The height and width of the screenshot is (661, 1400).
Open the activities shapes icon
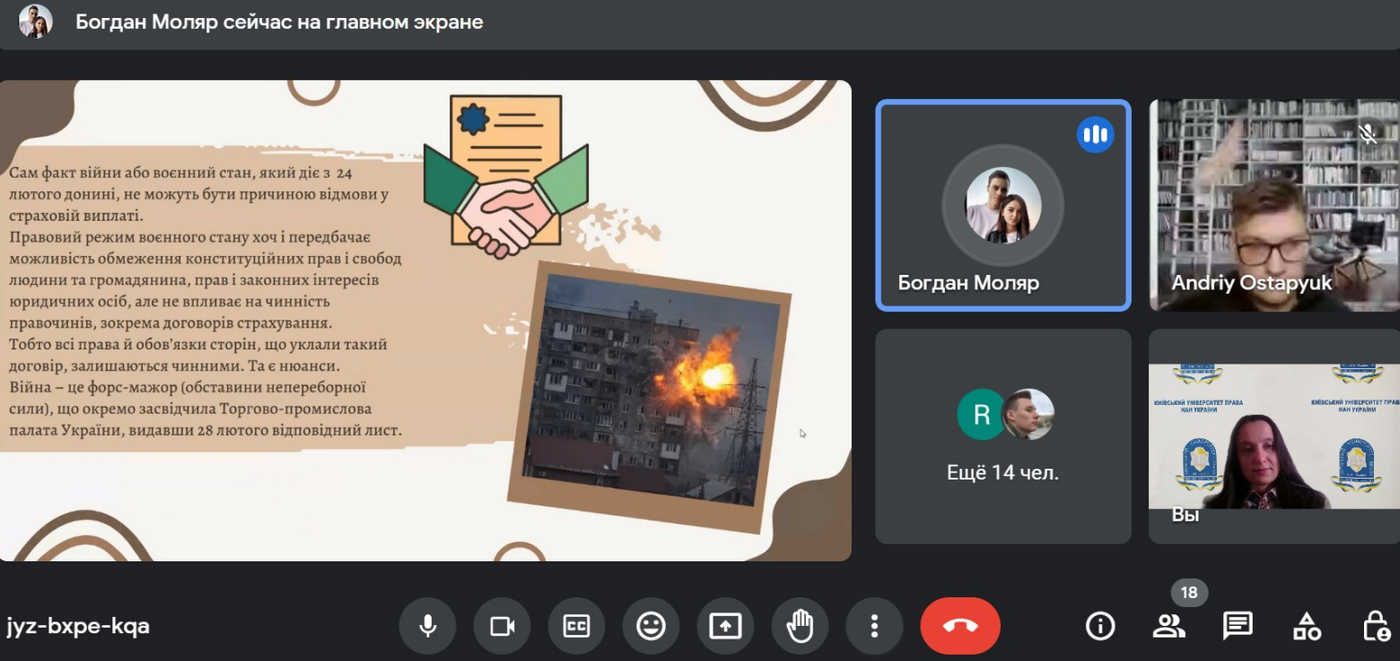coord(1306,626)
